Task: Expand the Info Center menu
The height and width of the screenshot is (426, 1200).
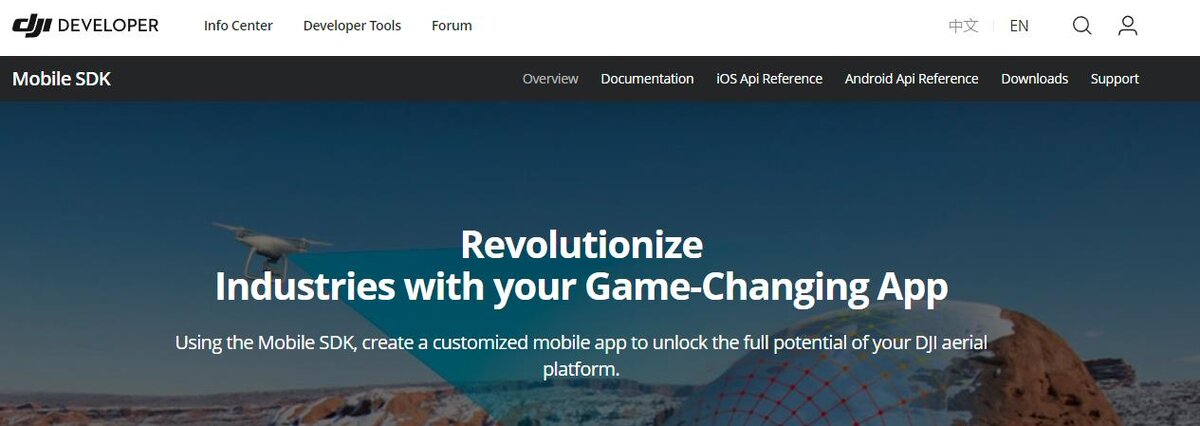Action: click(238, 26)
